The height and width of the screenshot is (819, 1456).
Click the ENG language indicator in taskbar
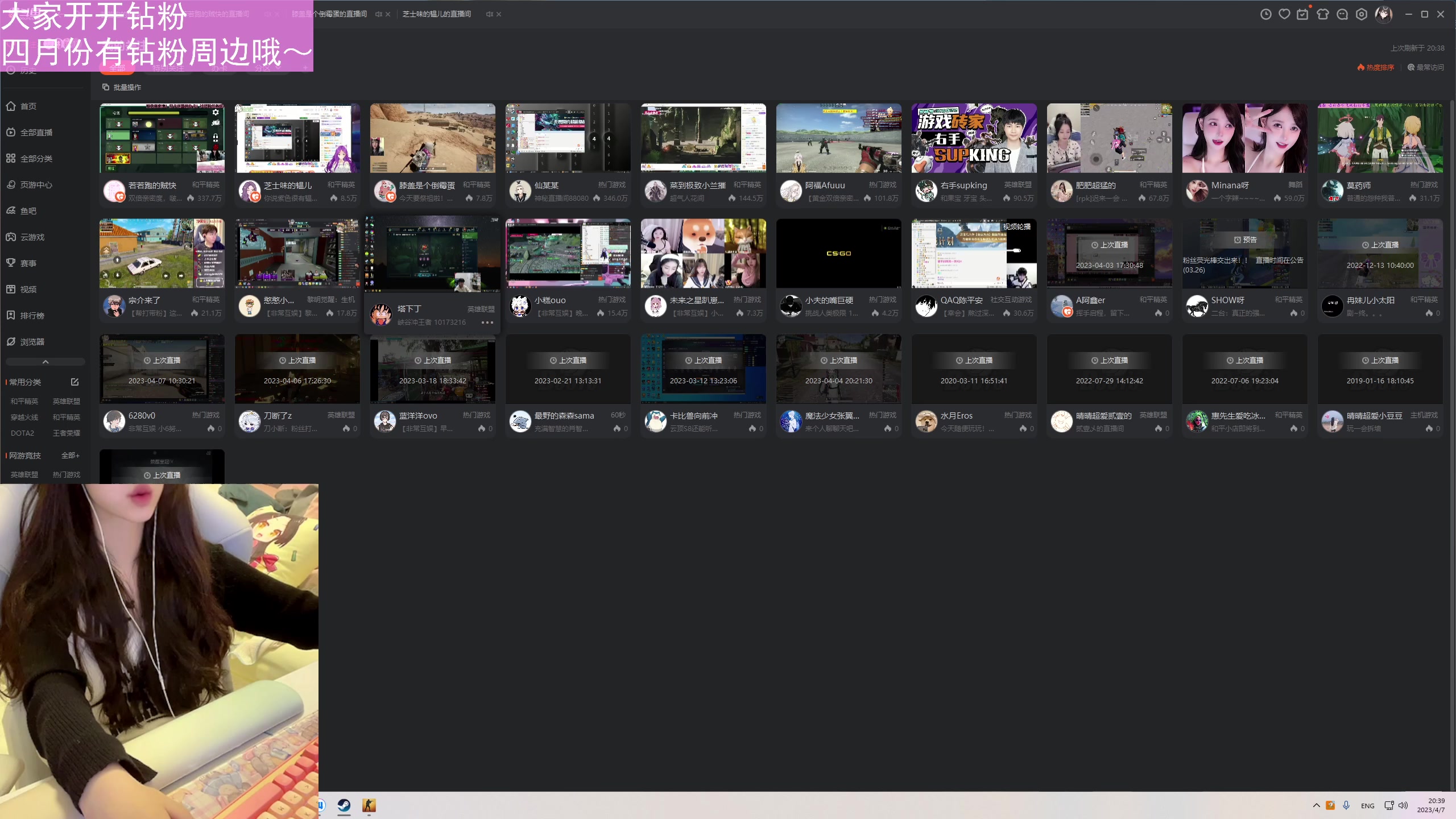(1368, 806)
